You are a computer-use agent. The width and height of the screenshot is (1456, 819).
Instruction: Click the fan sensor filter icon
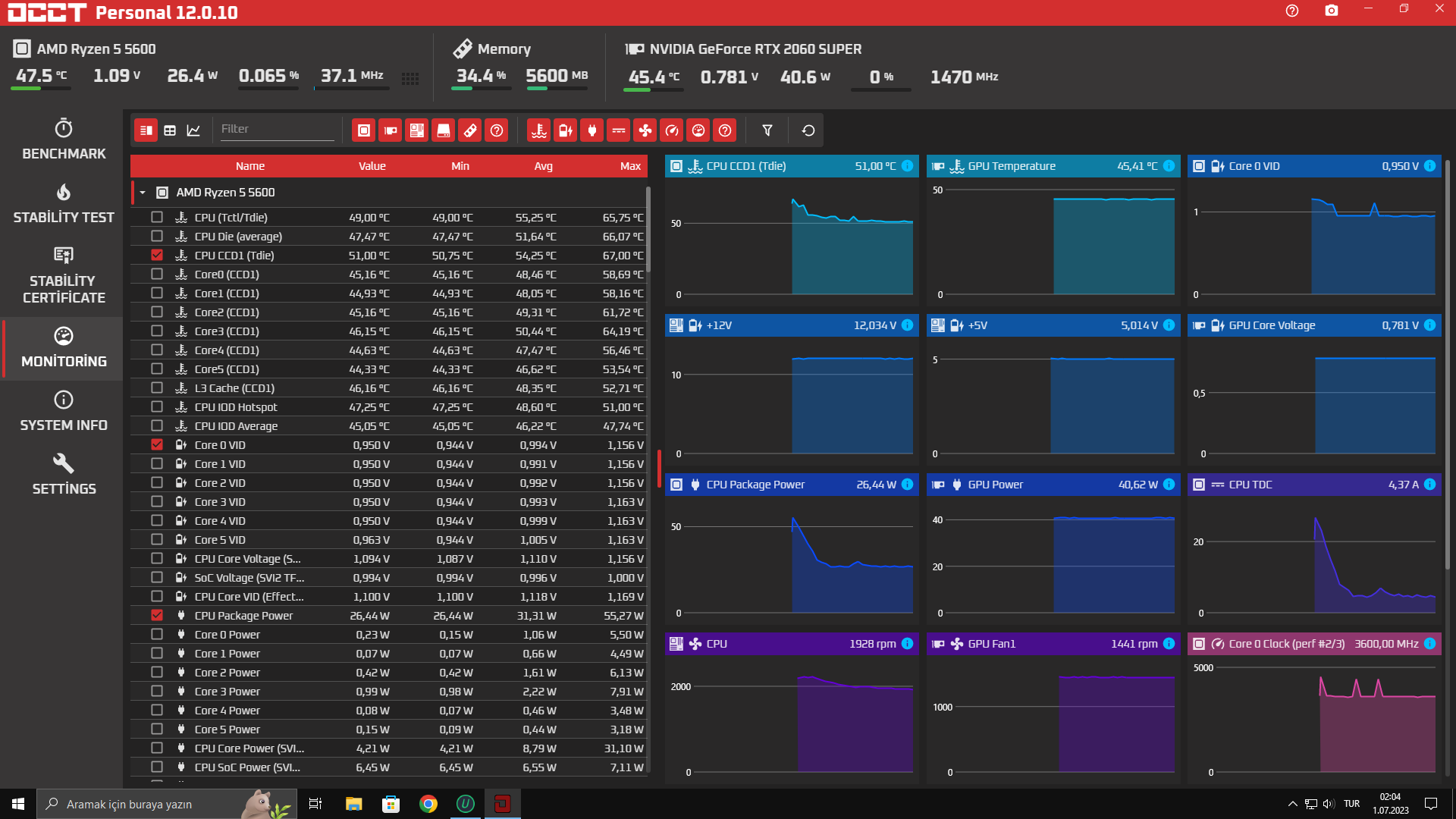pos(645,130)
